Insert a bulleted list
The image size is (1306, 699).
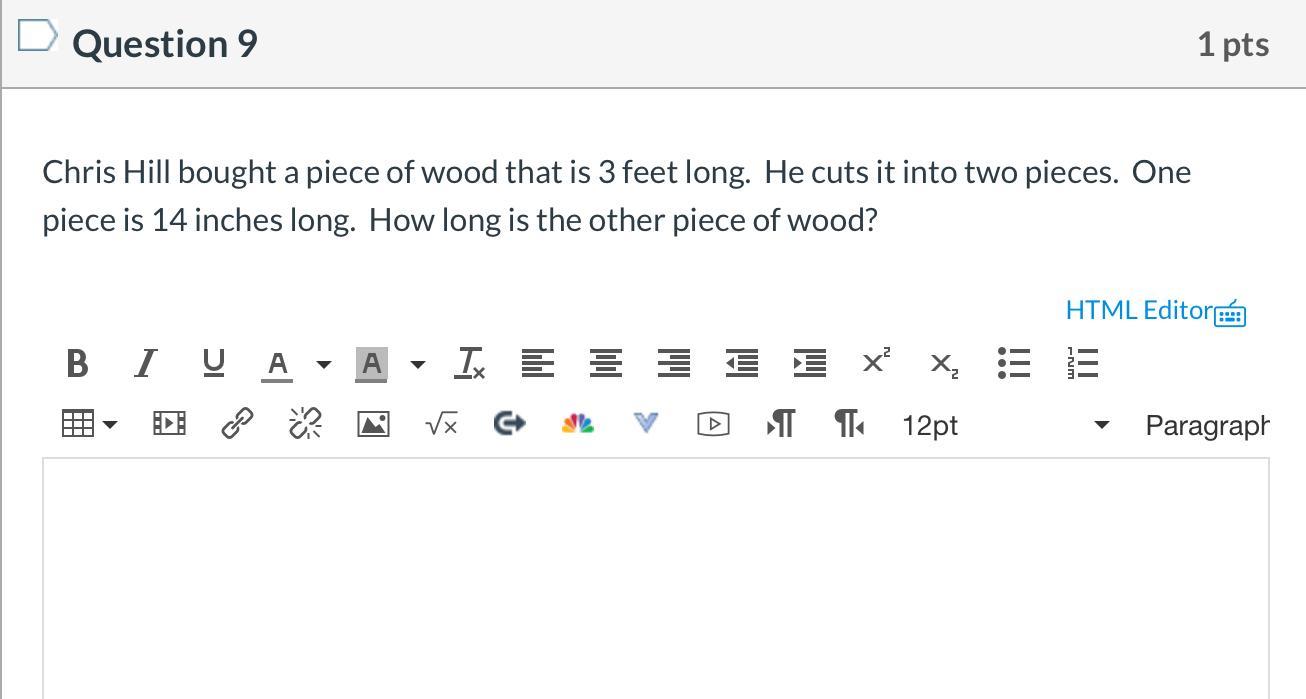1014,364
